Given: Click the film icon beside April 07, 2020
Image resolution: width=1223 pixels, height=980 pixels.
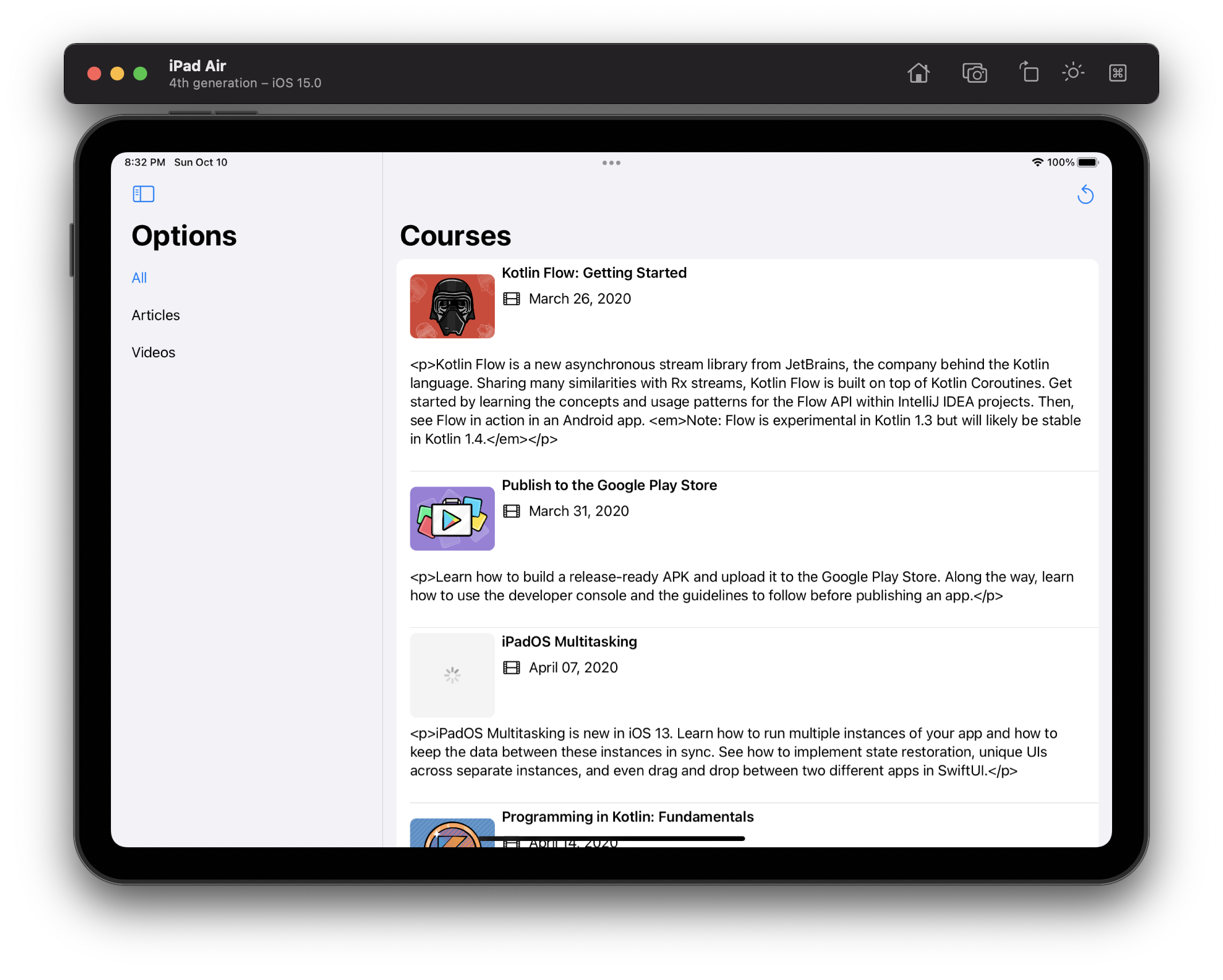Looking at the screenshot, I should (x=511, y=668).
